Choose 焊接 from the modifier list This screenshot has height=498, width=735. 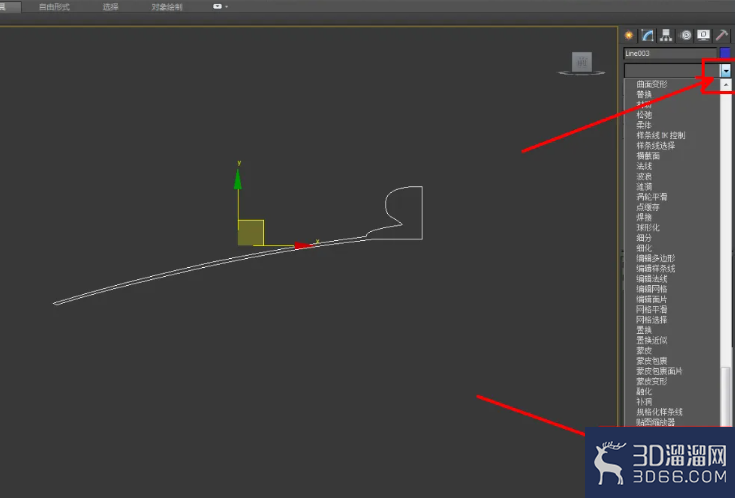point(644,218)
